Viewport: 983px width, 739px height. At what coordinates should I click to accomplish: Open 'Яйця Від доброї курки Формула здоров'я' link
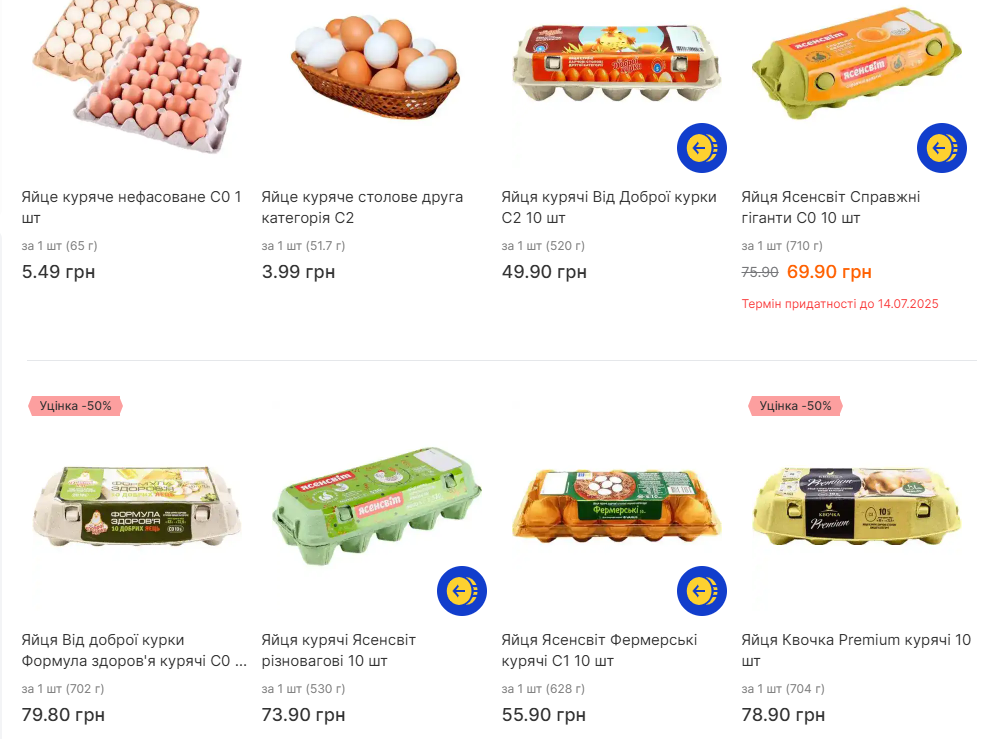[x=132, y=650]
